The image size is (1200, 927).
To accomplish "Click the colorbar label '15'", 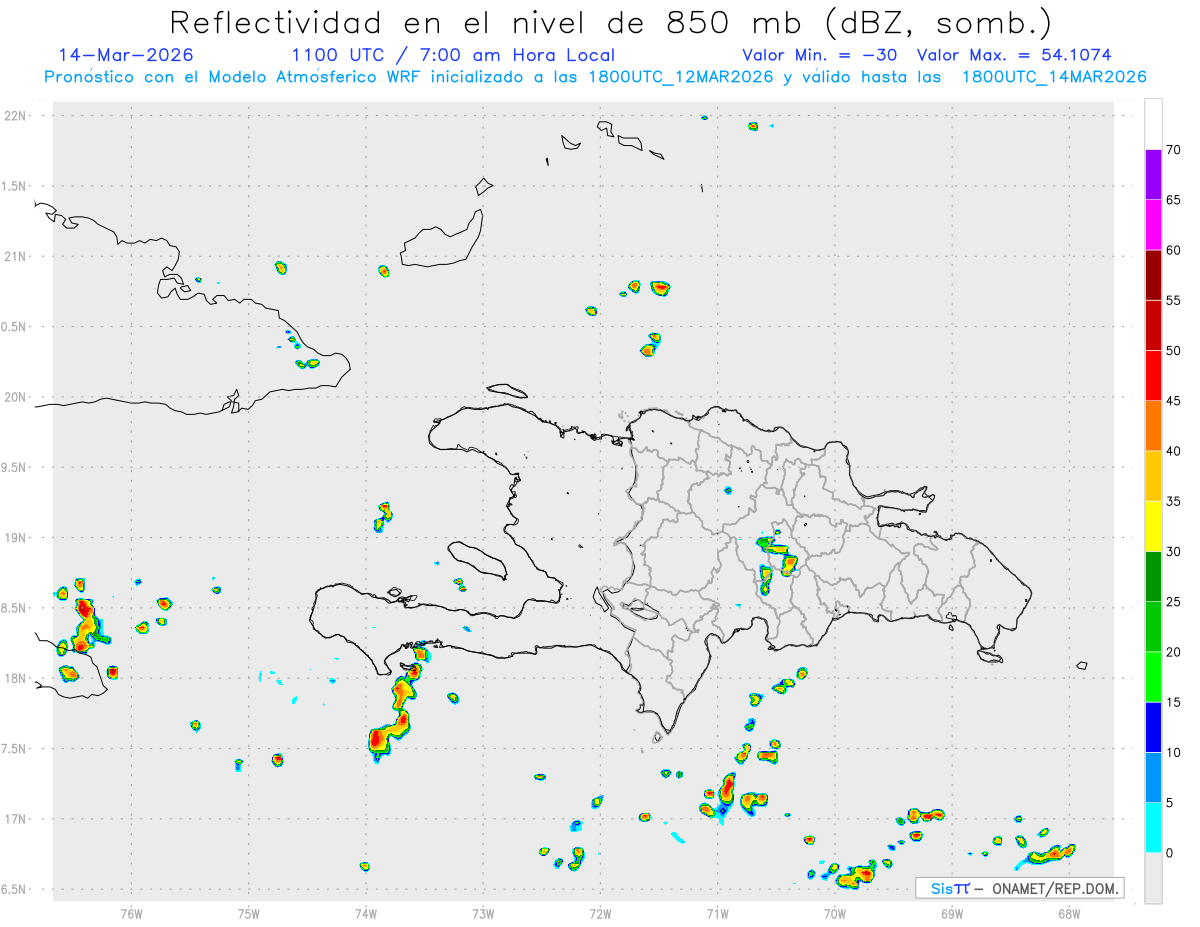I will pos(1173,702).
